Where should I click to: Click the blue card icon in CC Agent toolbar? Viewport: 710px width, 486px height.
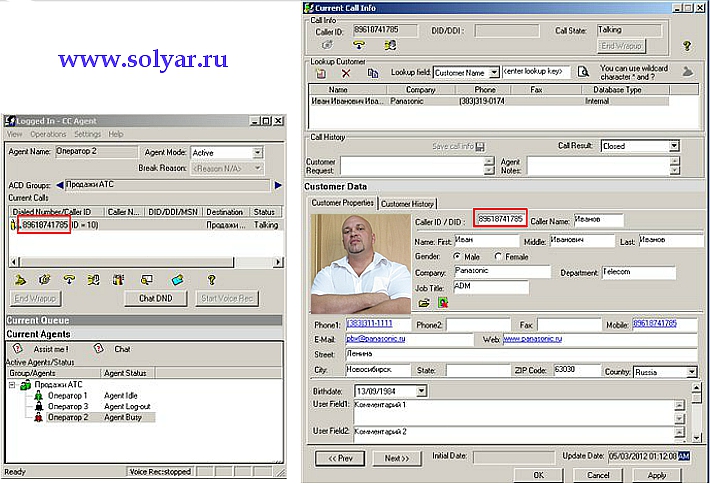(x=178, y=280)
